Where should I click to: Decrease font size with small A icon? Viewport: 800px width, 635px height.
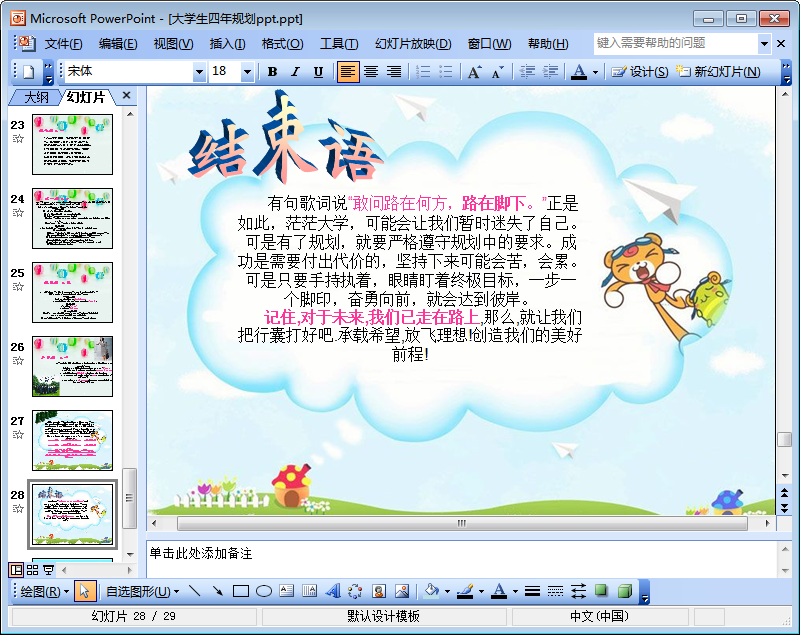coord(497,72)
